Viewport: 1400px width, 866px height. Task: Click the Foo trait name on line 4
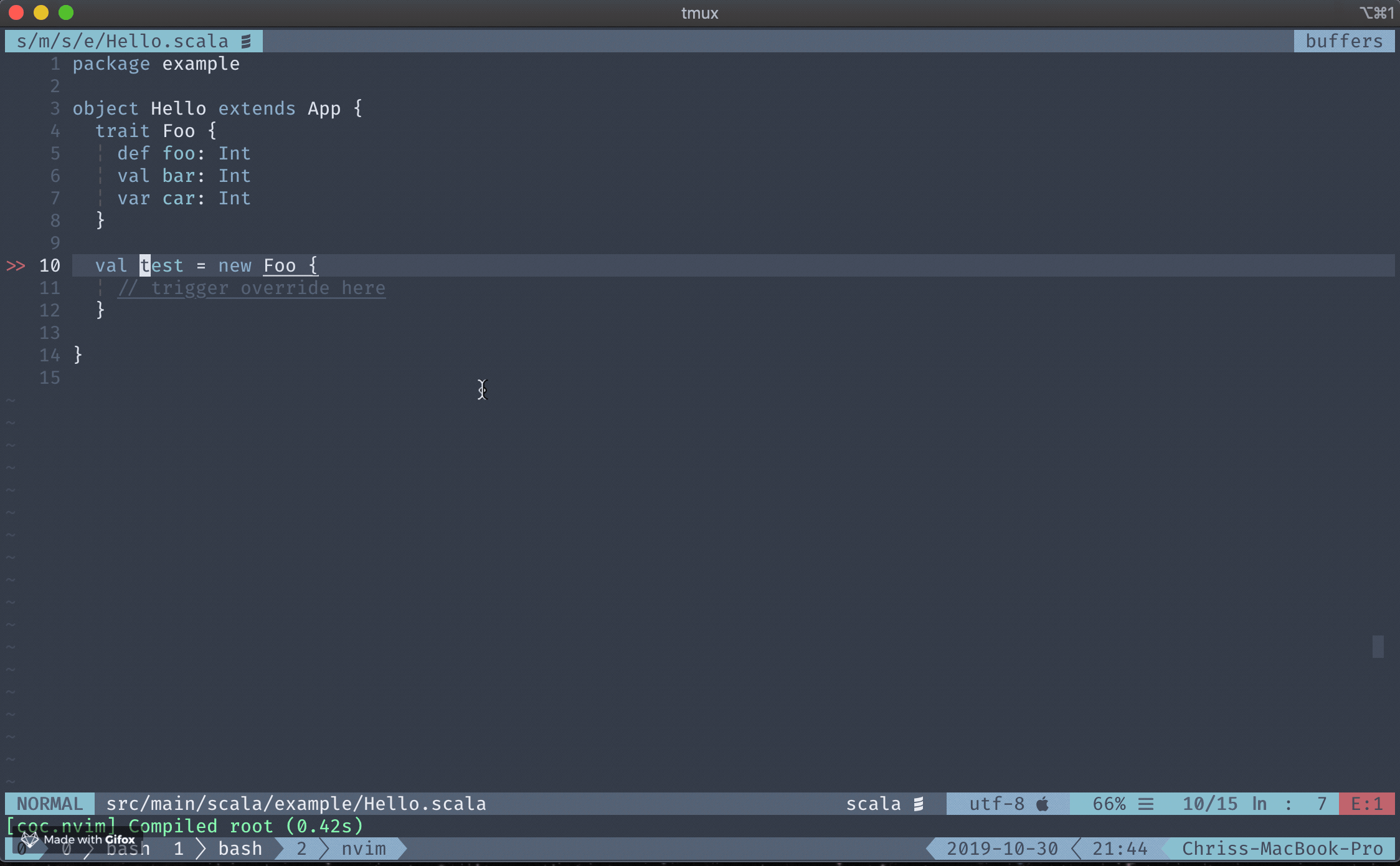click(x=179, y=131)
